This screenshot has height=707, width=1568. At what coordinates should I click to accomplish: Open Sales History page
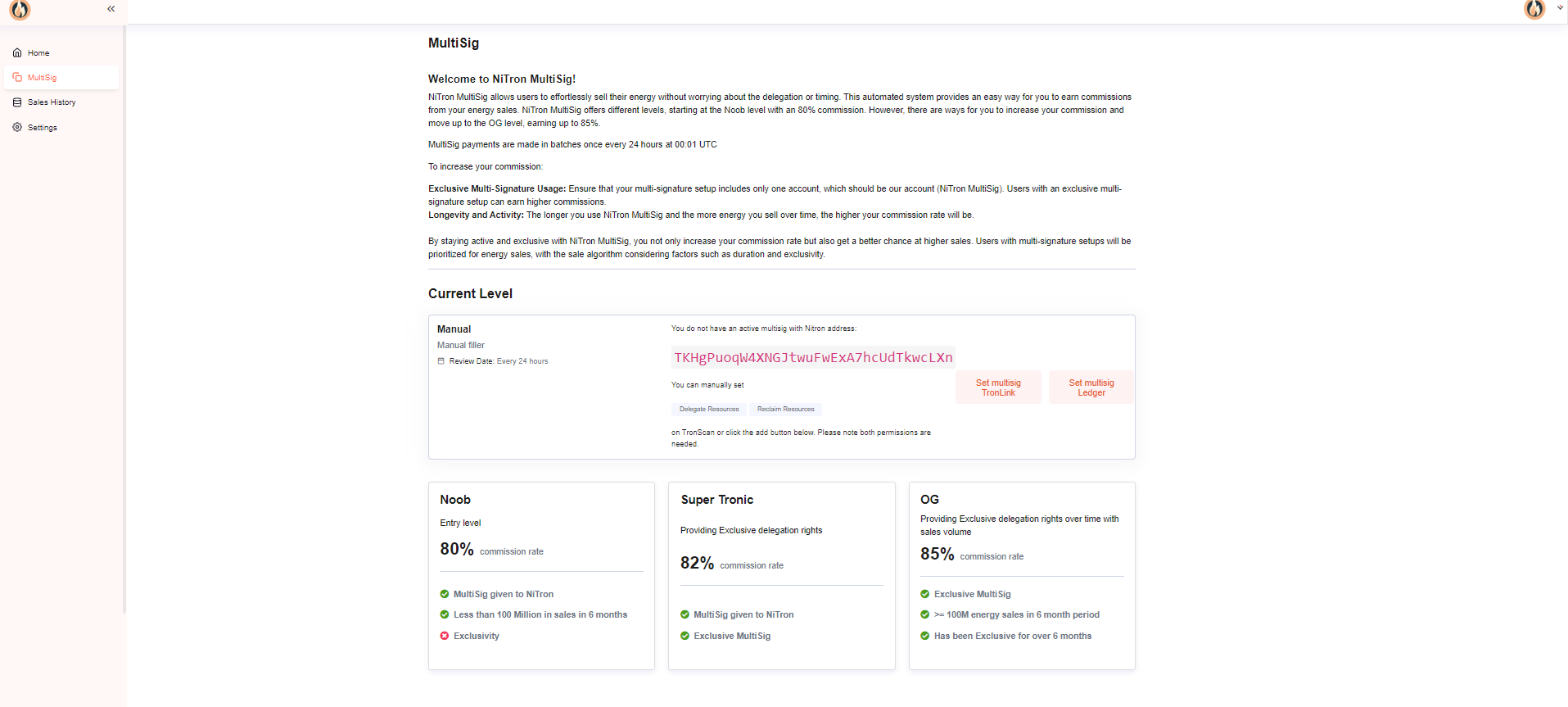pyautogui.click(x=61, y=102)
